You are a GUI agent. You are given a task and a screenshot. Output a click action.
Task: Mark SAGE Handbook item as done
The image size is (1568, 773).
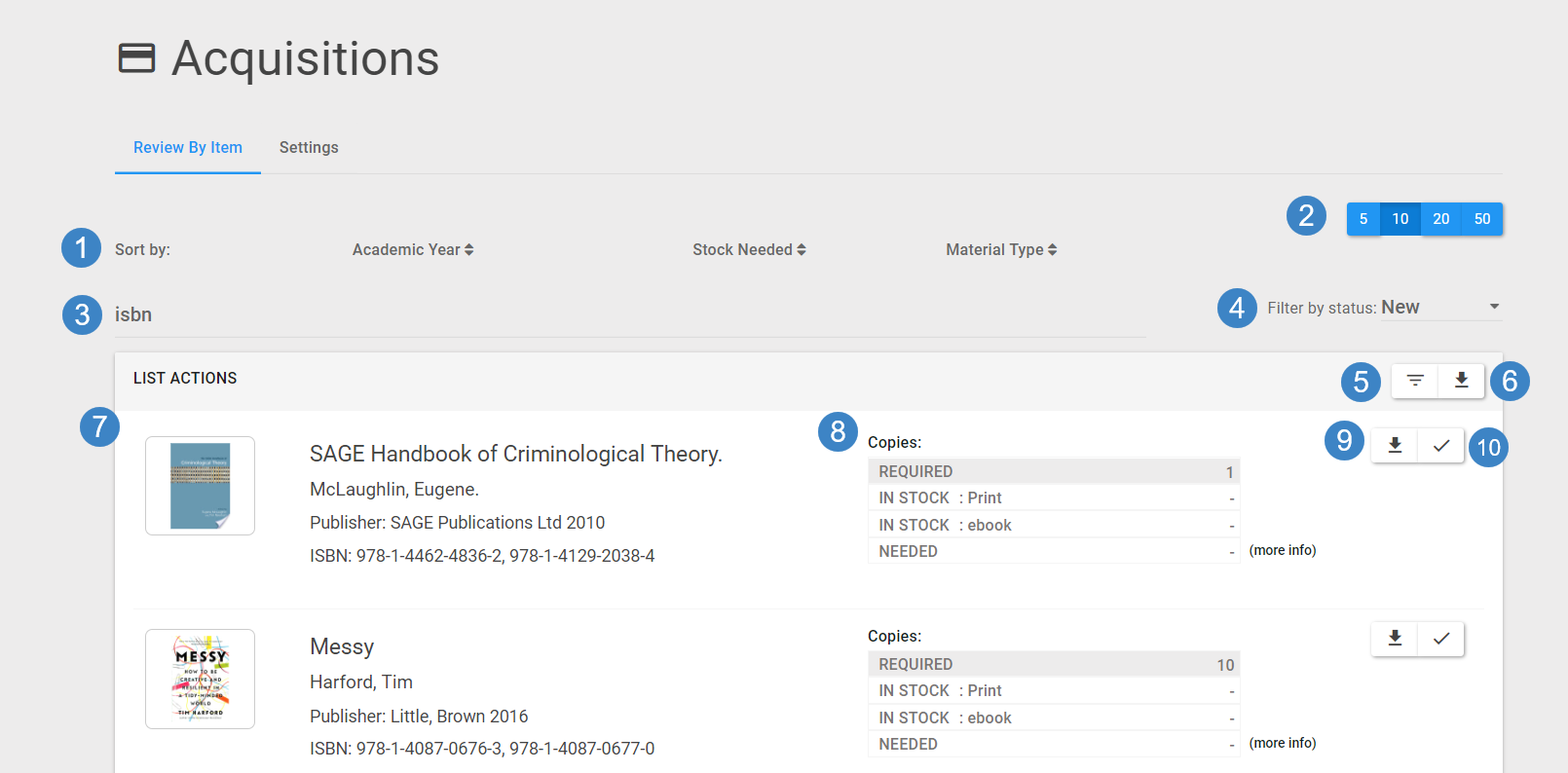[x=1441, y=445]
